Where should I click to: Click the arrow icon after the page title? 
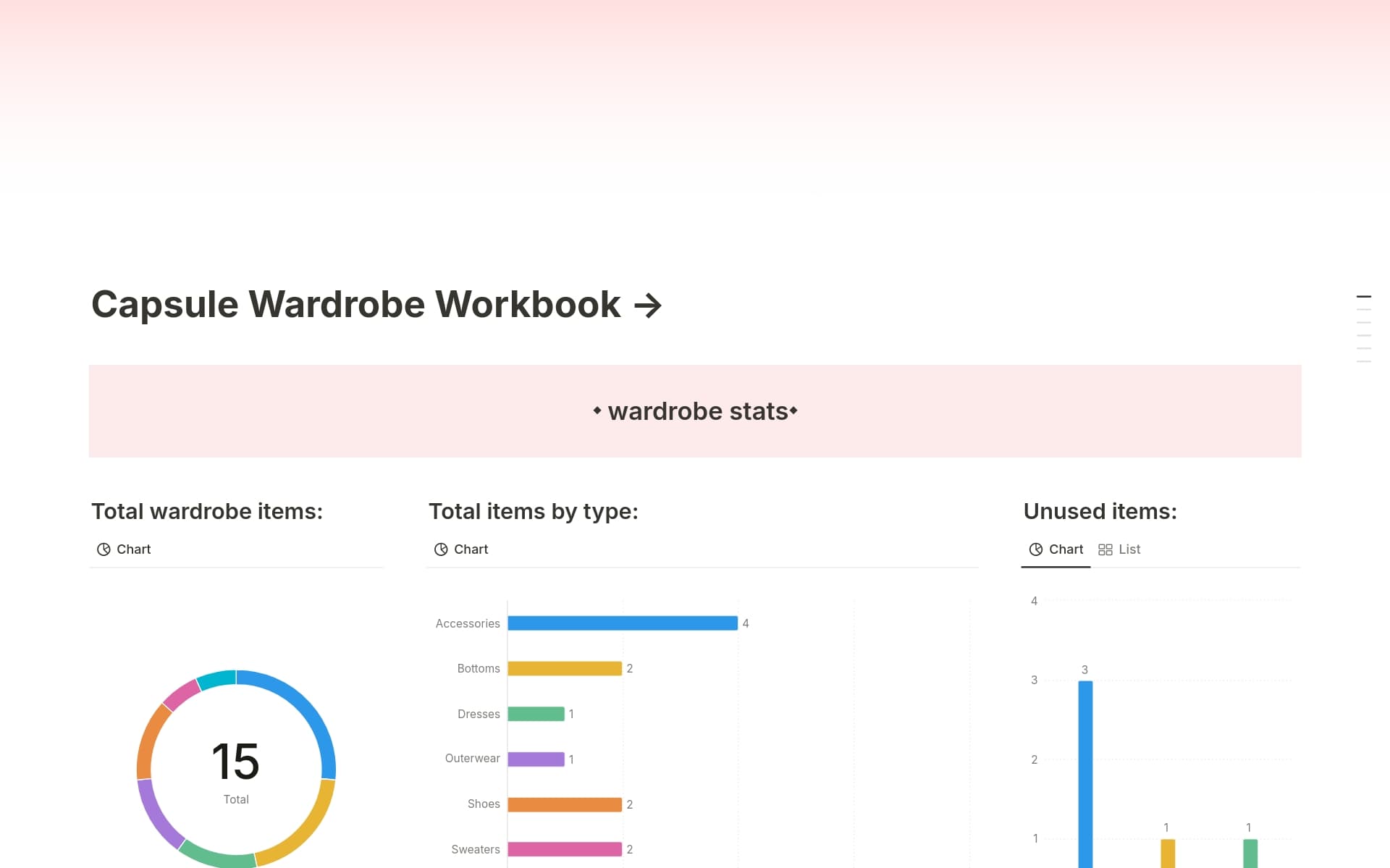point(648,305)
